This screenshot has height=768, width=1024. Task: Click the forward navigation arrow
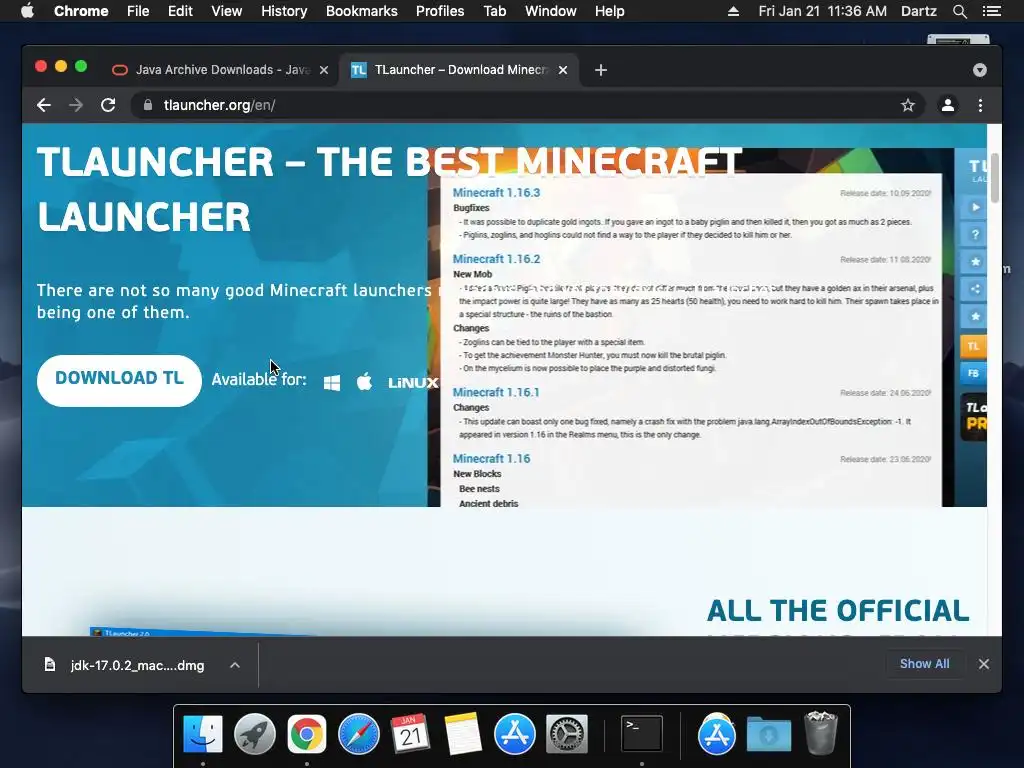click(x=76, y=105)
